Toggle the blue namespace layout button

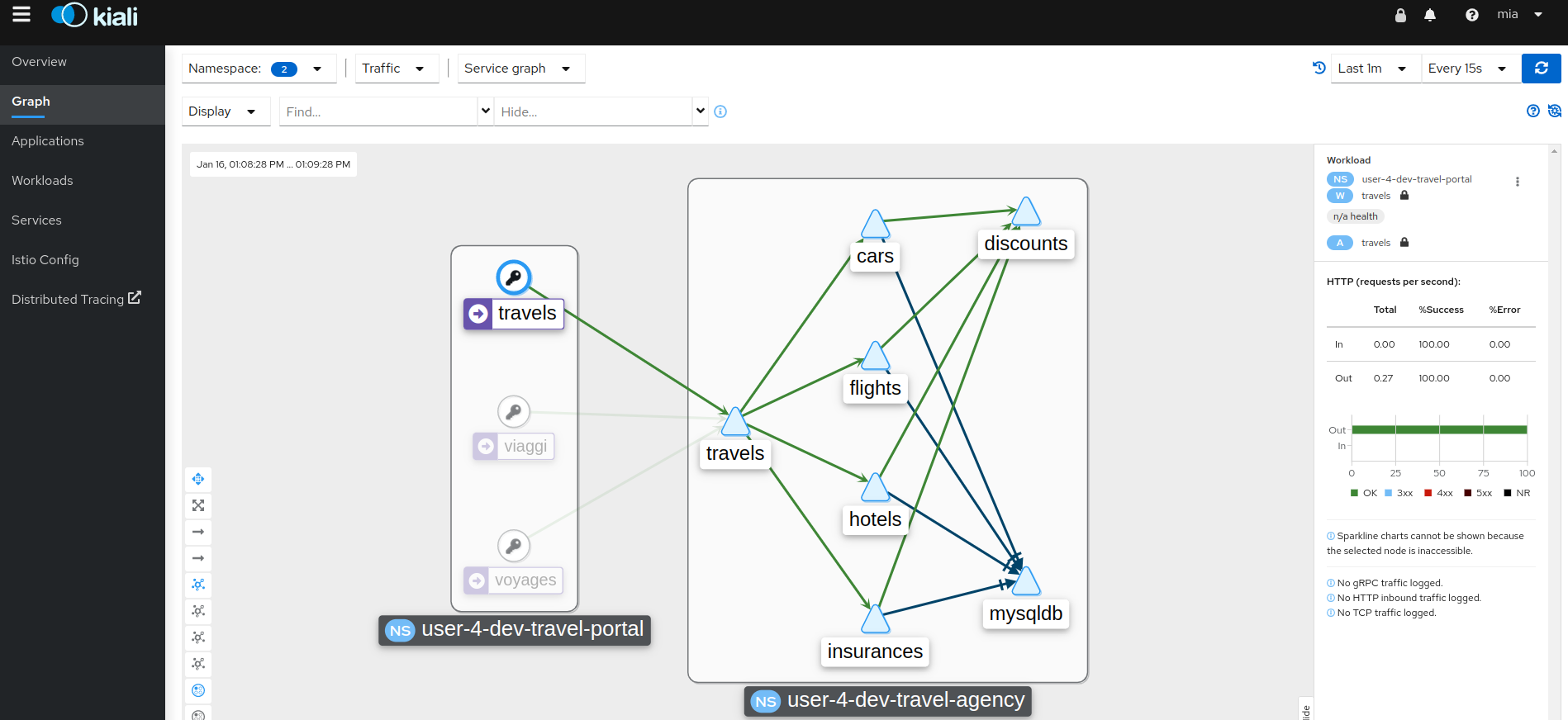(198, 690)
